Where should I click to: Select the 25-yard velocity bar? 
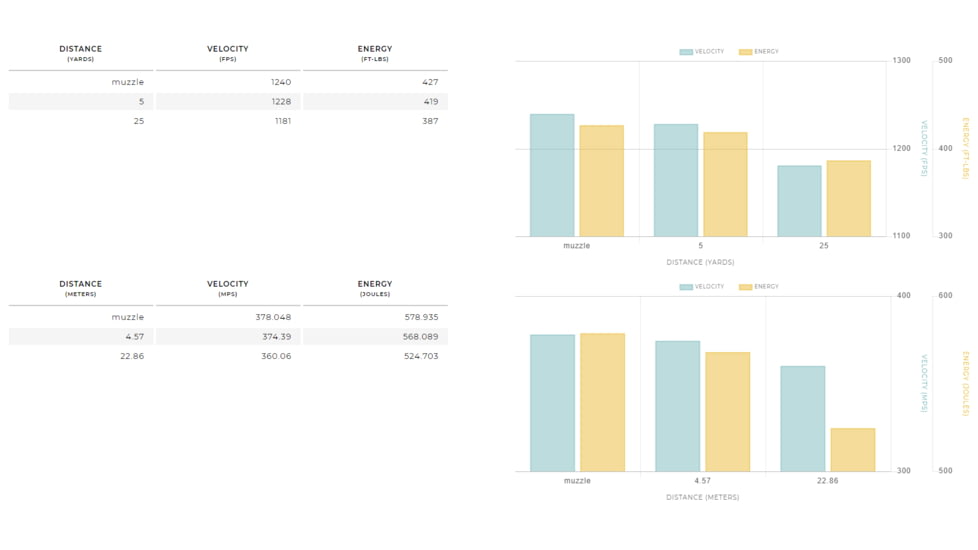coord(799,201)
